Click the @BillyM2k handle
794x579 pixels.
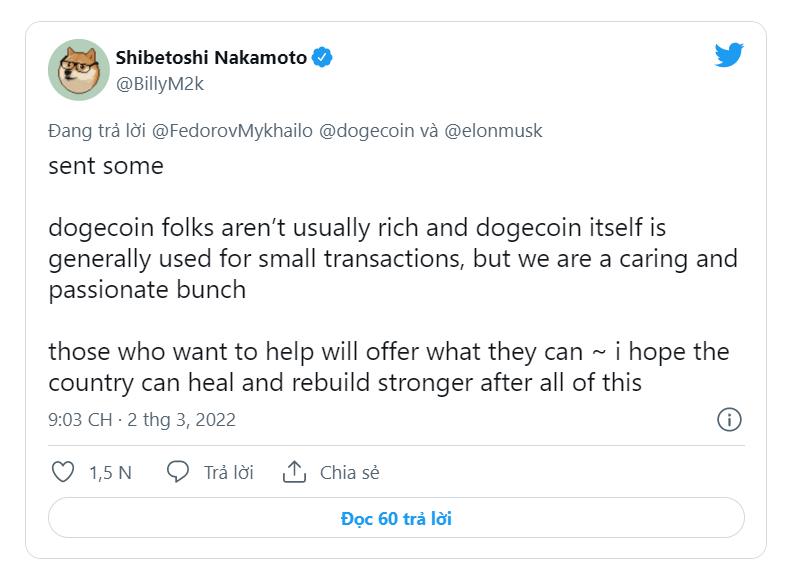[160, 84]
